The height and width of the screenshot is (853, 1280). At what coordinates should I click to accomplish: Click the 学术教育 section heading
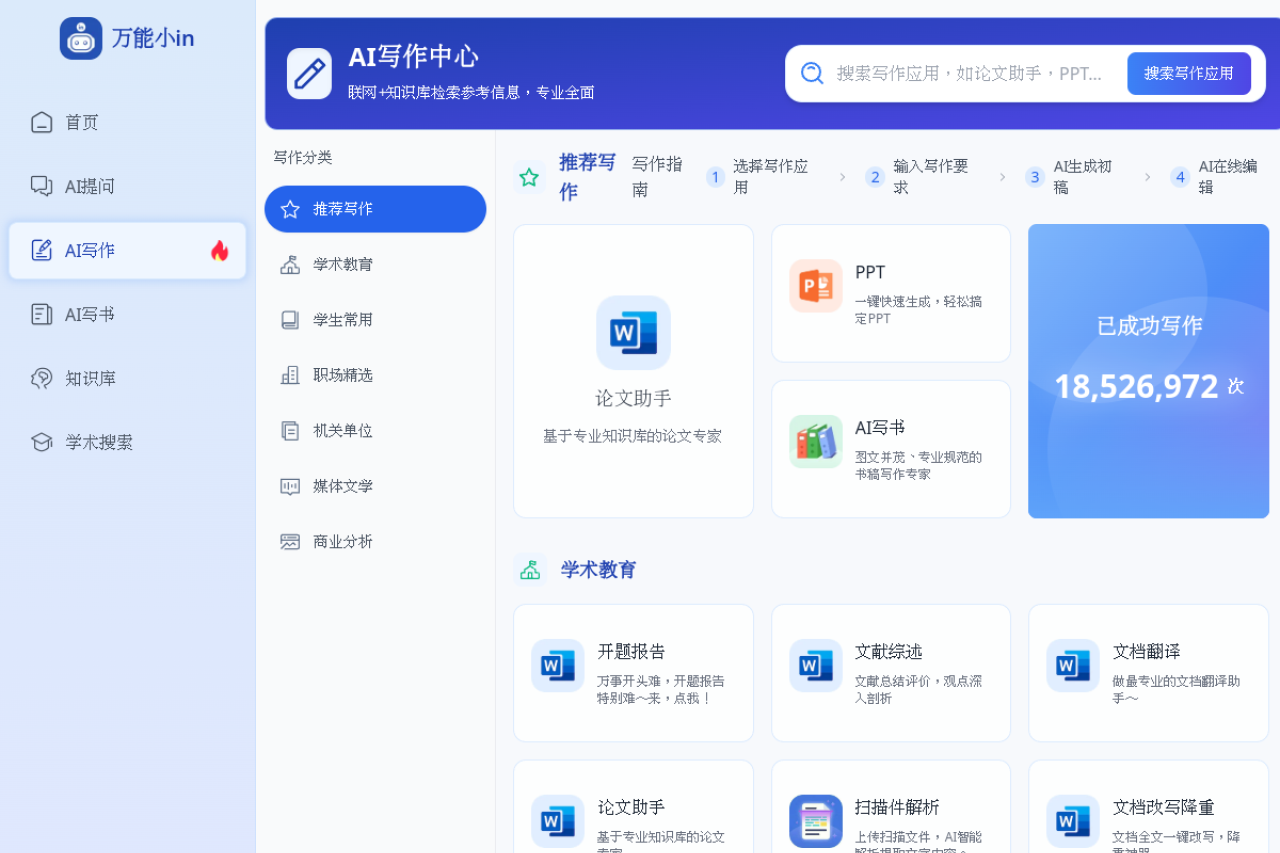[598, 570]
